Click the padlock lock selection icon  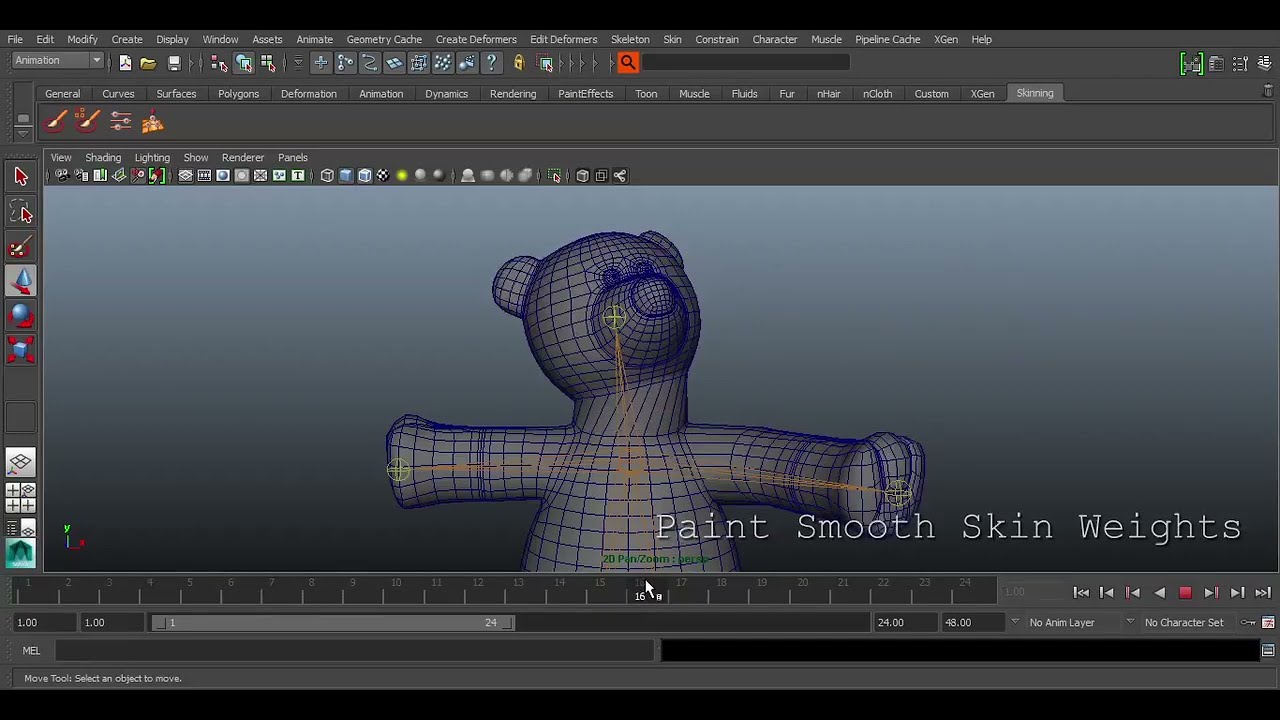tap(518, 63)
